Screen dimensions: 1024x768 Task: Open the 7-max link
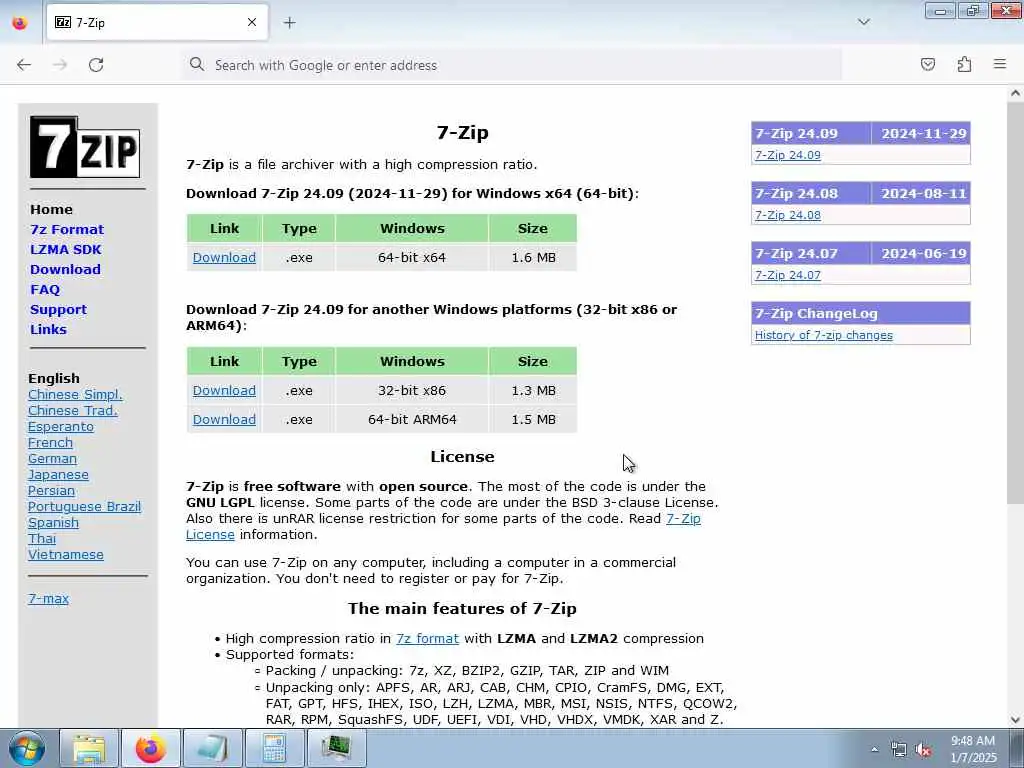[x=48, y=598]
